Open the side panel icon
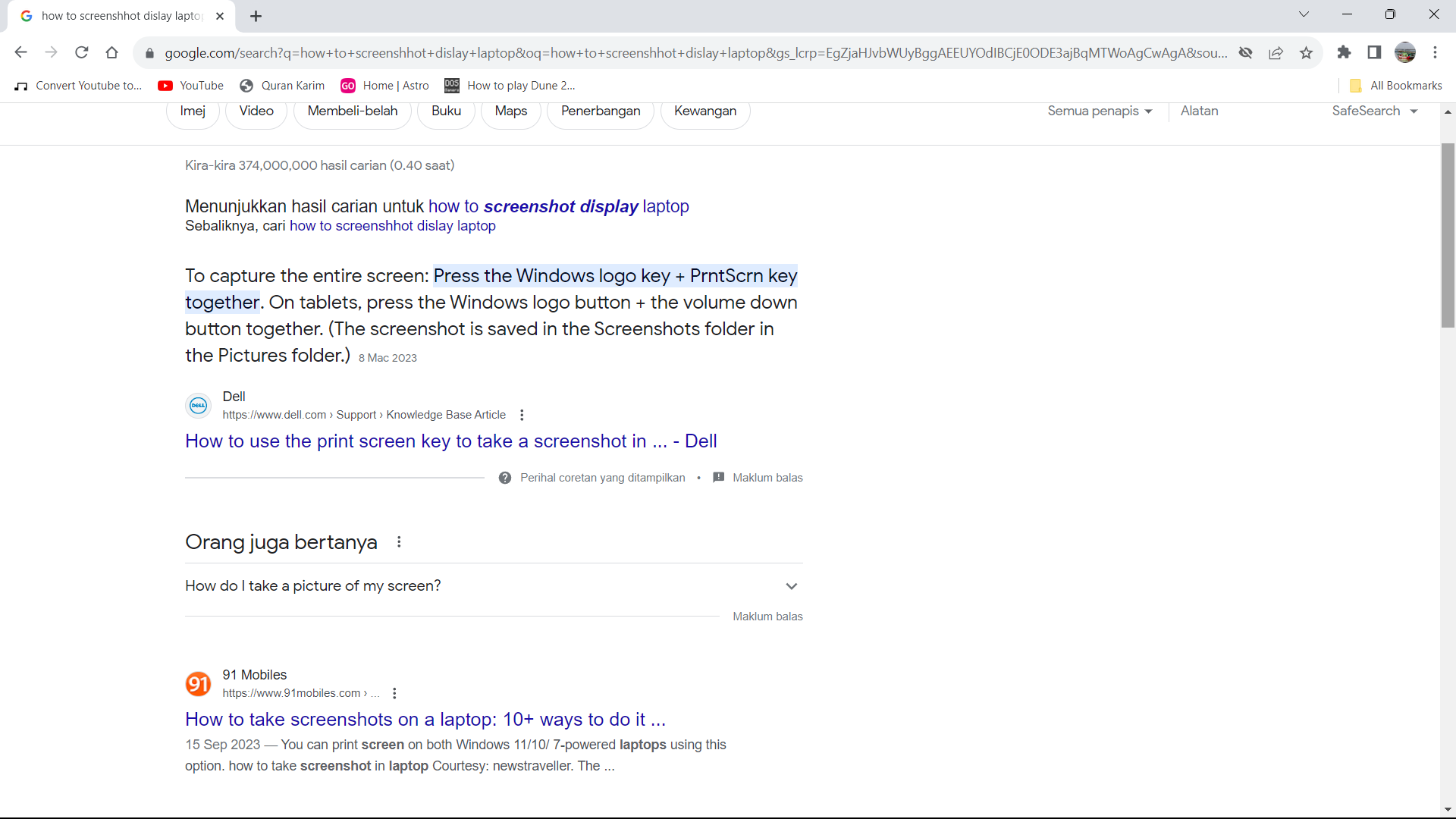1456x819 pixels. [x=1374, y=52]
